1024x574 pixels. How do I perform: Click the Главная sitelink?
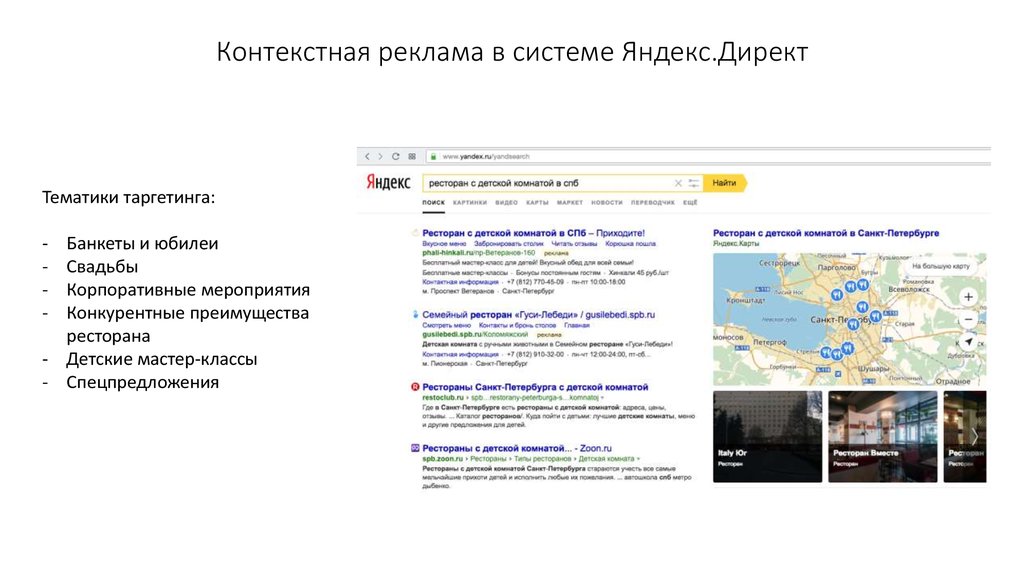(x=577, y=325)
